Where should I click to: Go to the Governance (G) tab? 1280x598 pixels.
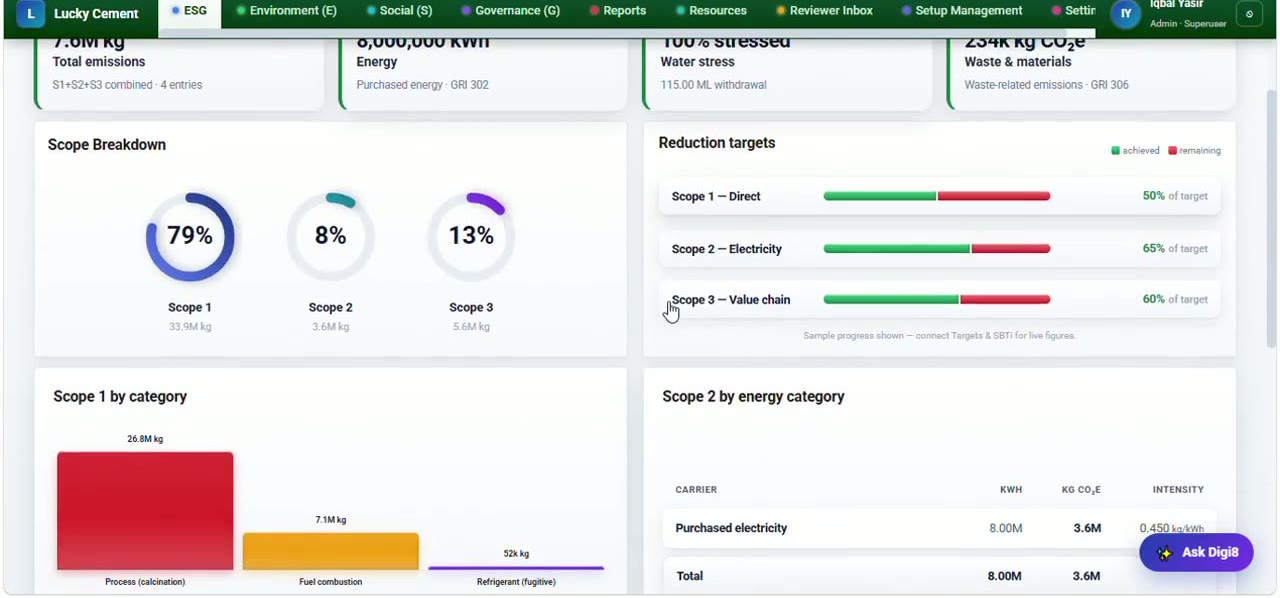click(x=510, y=11)
